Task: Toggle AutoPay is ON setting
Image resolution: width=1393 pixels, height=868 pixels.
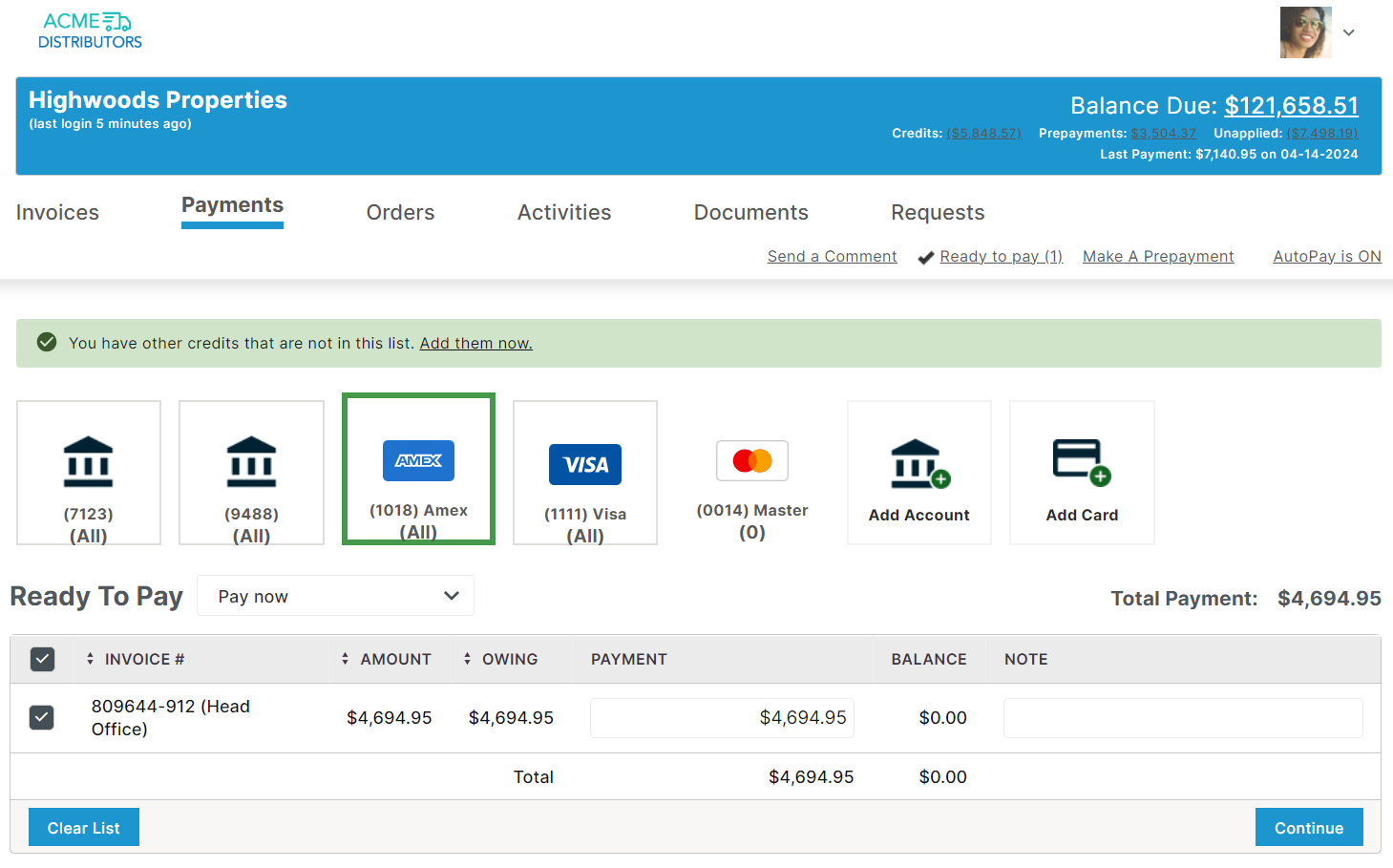Action: click(1326, 256)
